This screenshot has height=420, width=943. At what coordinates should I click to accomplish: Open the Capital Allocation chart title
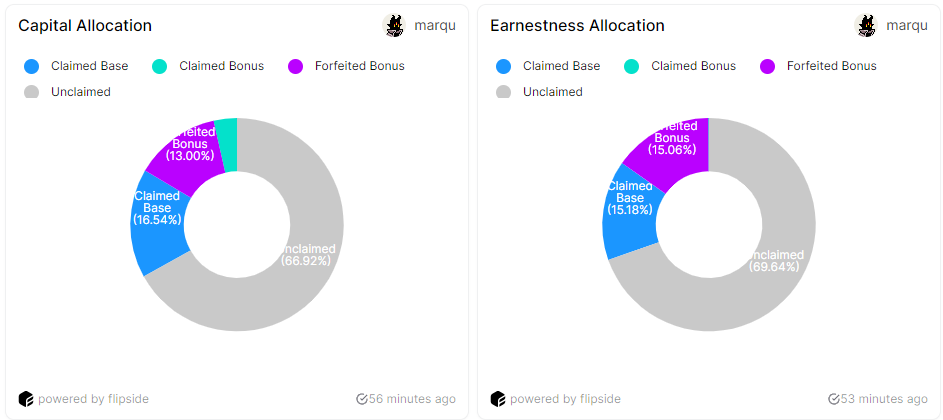click(x=85, y=26)
